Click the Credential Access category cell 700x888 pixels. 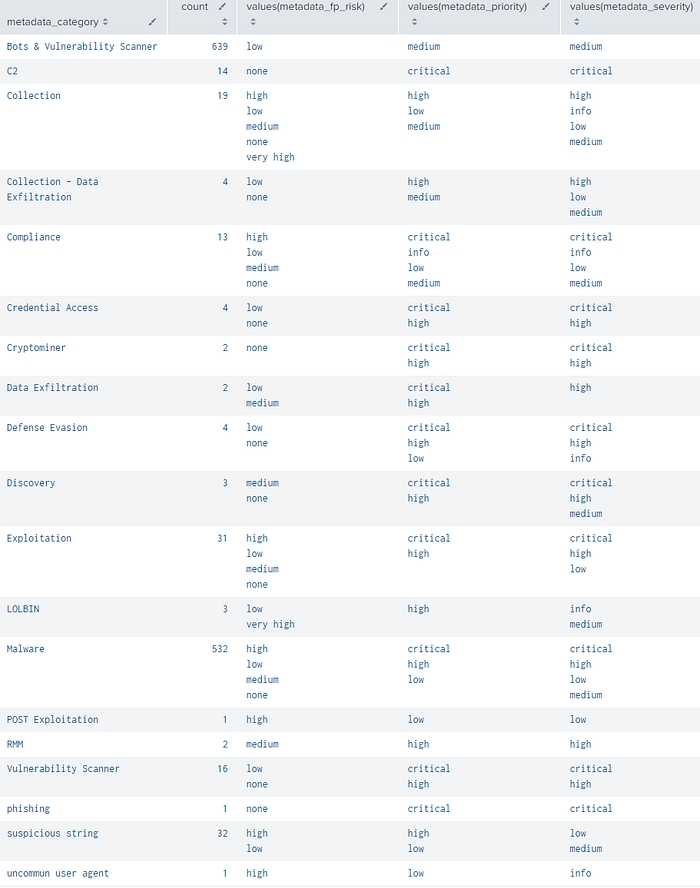tap(52, 308)
